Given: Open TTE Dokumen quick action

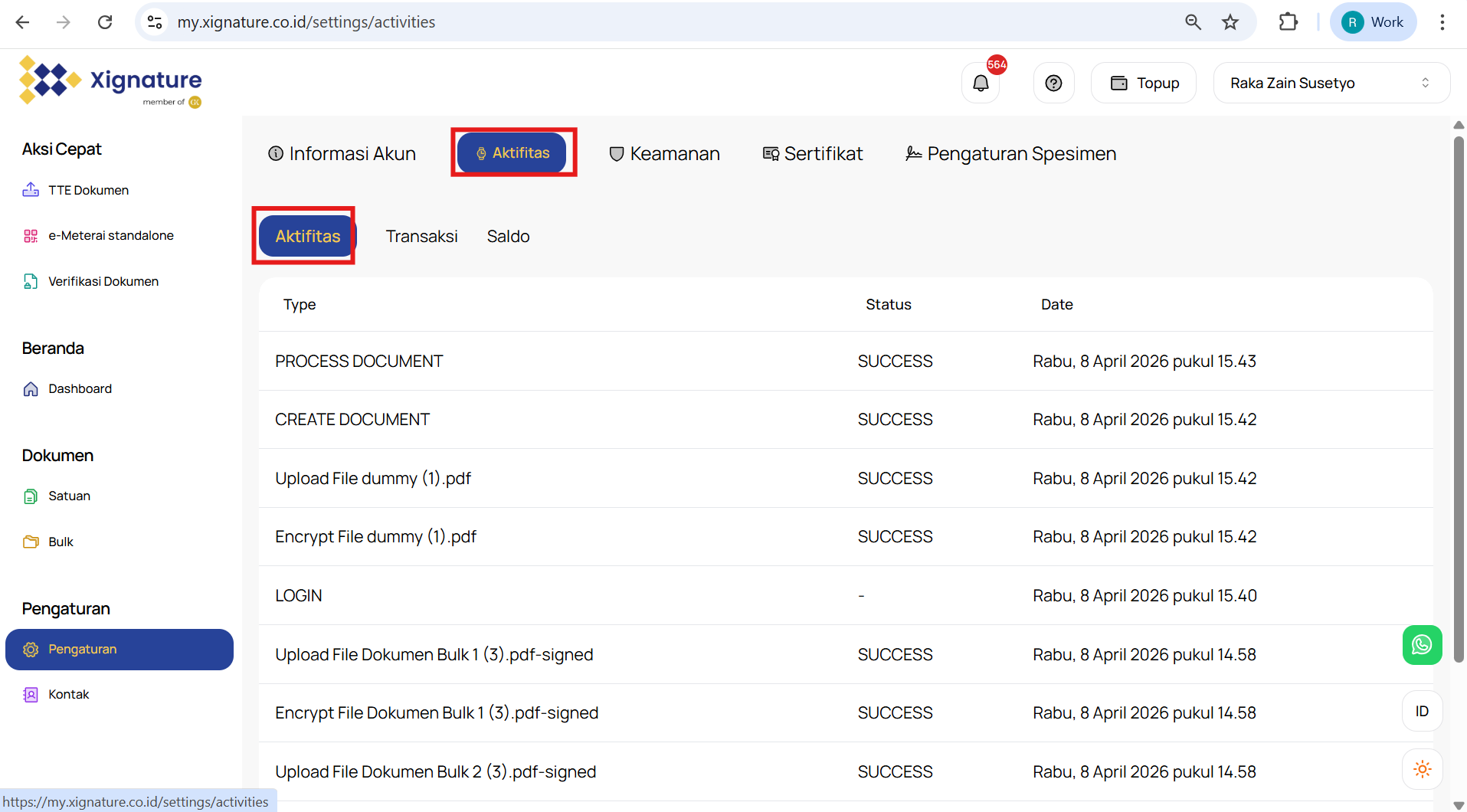Looking at the screenshot, I should pos(88,190).
